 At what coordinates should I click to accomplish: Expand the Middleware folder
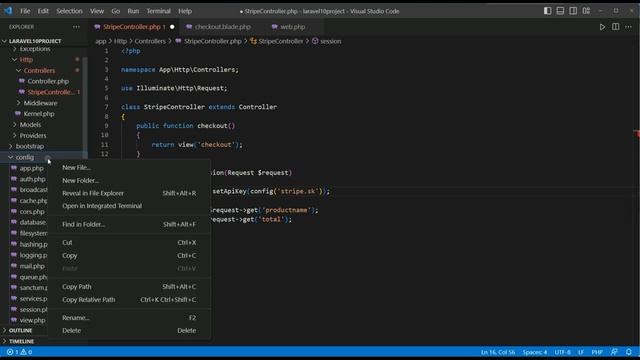coord(40,103)
